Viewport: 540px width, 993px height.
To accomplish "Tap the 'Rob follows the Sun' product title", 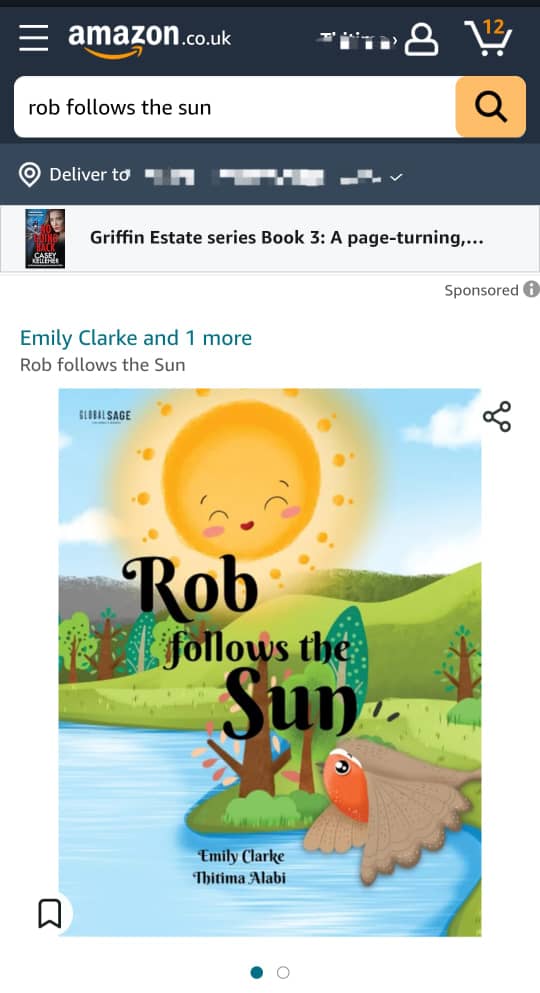I will click(103, 365).
